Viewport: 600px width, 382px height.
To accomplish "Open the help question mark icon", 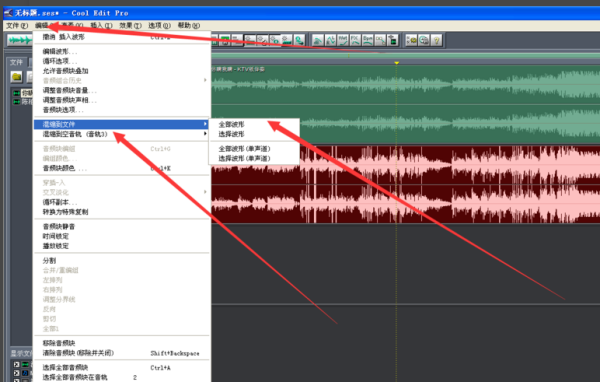I will point(437,40).
